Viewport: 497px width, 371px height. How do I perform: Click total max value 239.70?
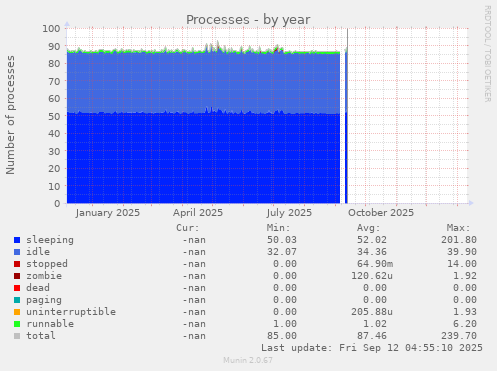pyautogui.click(x=459, y=336)
